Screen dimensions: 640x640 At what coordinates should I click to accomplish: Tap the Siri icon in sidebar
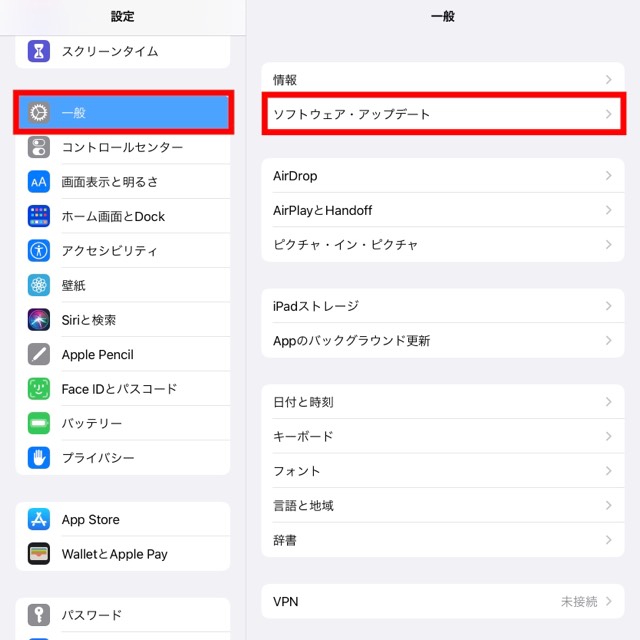point(39,320)
